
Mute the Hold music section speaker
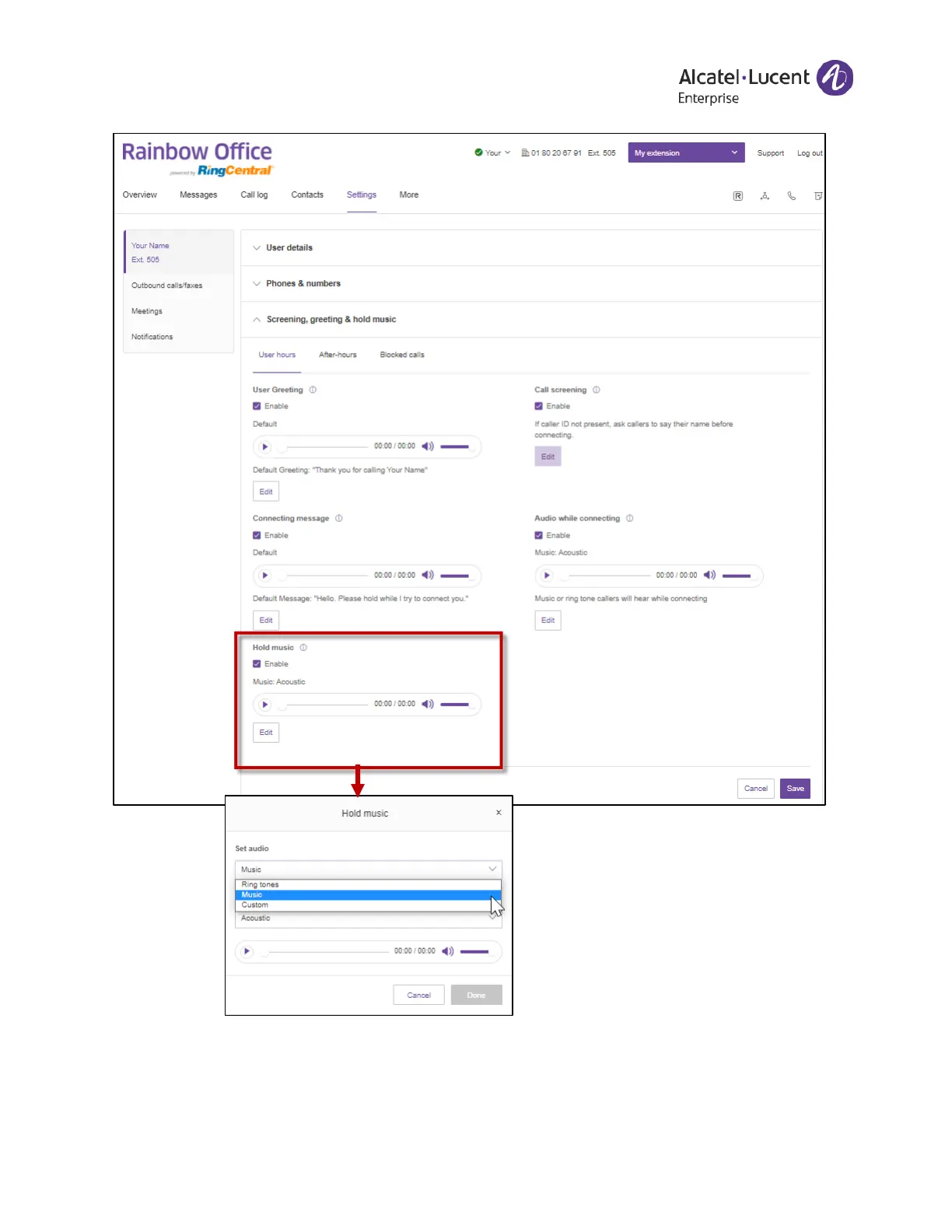coord(428,704)
